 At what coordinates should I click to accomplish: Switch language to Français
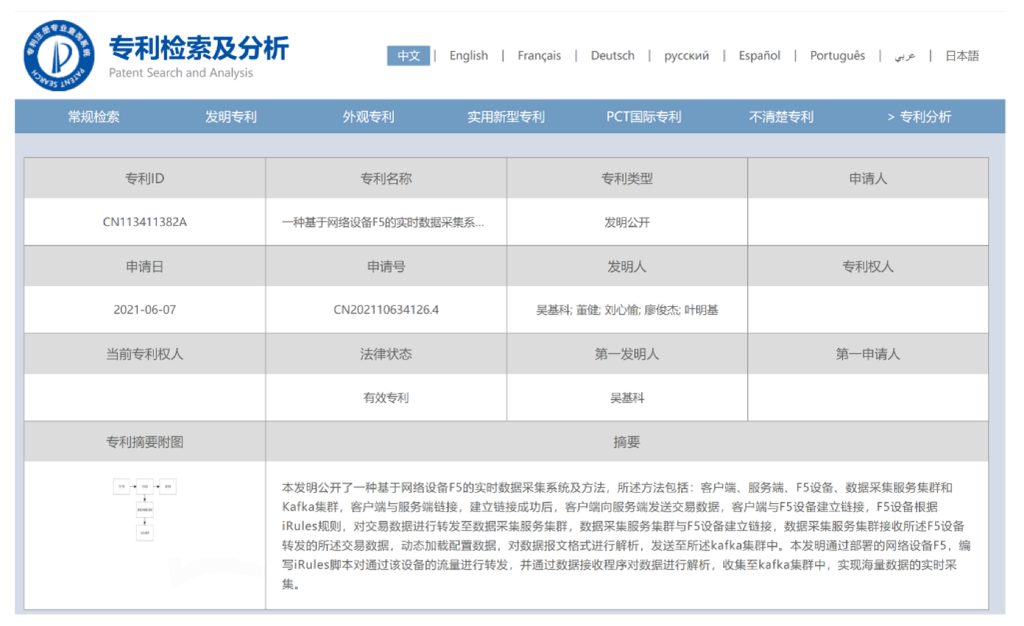point(539,55)
